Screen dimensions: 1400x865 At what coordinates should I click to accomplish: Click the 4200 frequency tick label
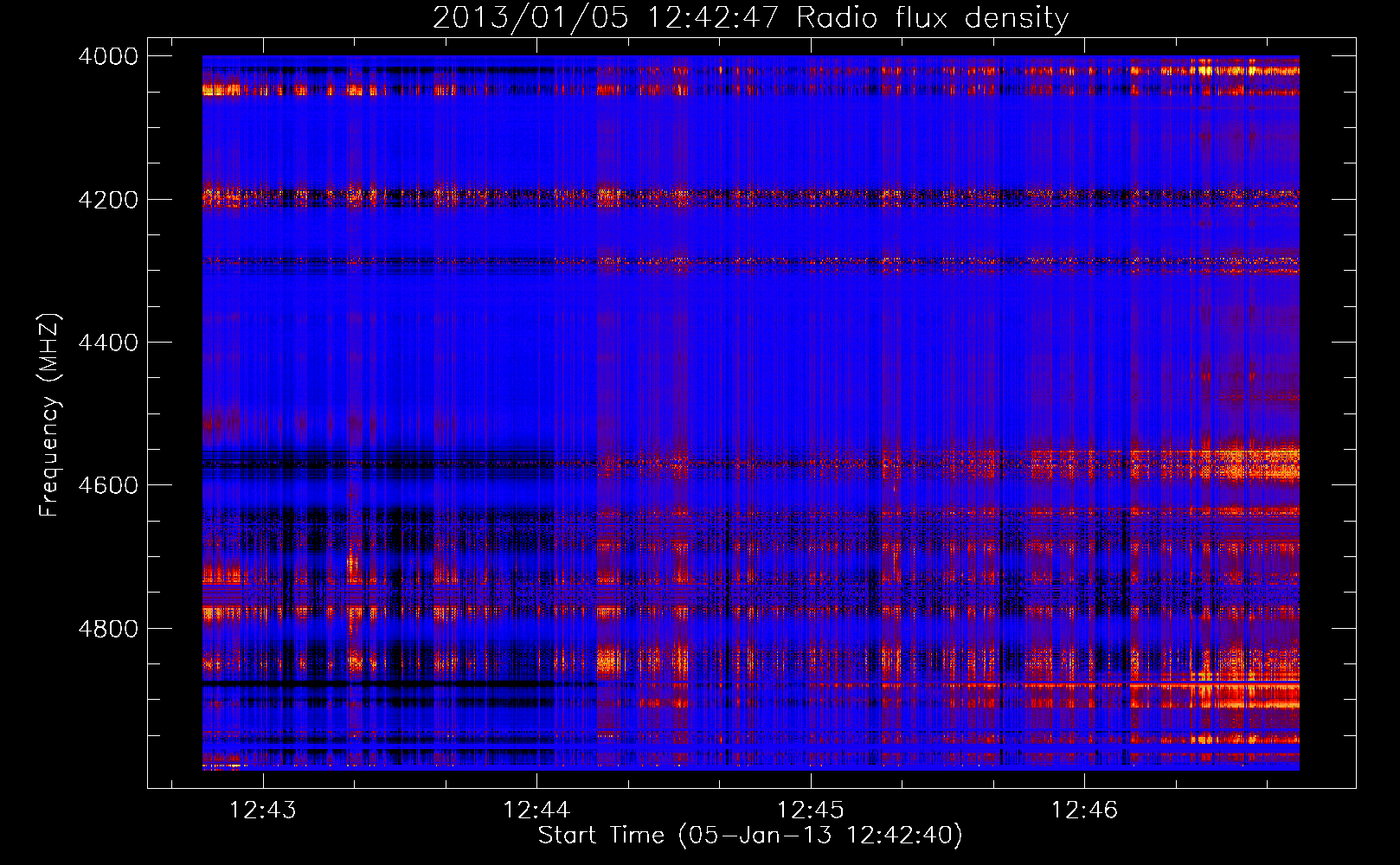point(108,200)
